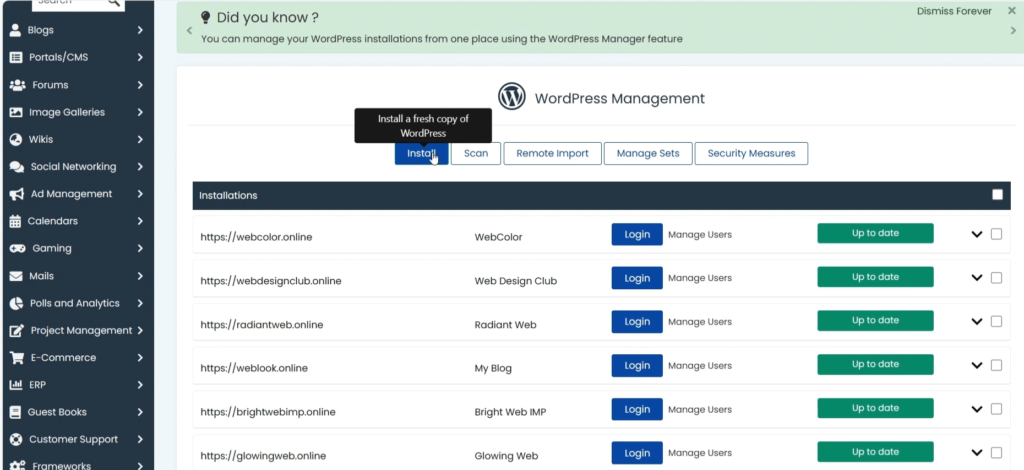
Task: Open the Customer Support sidebar menu
Action: click(x=77, y=439)
